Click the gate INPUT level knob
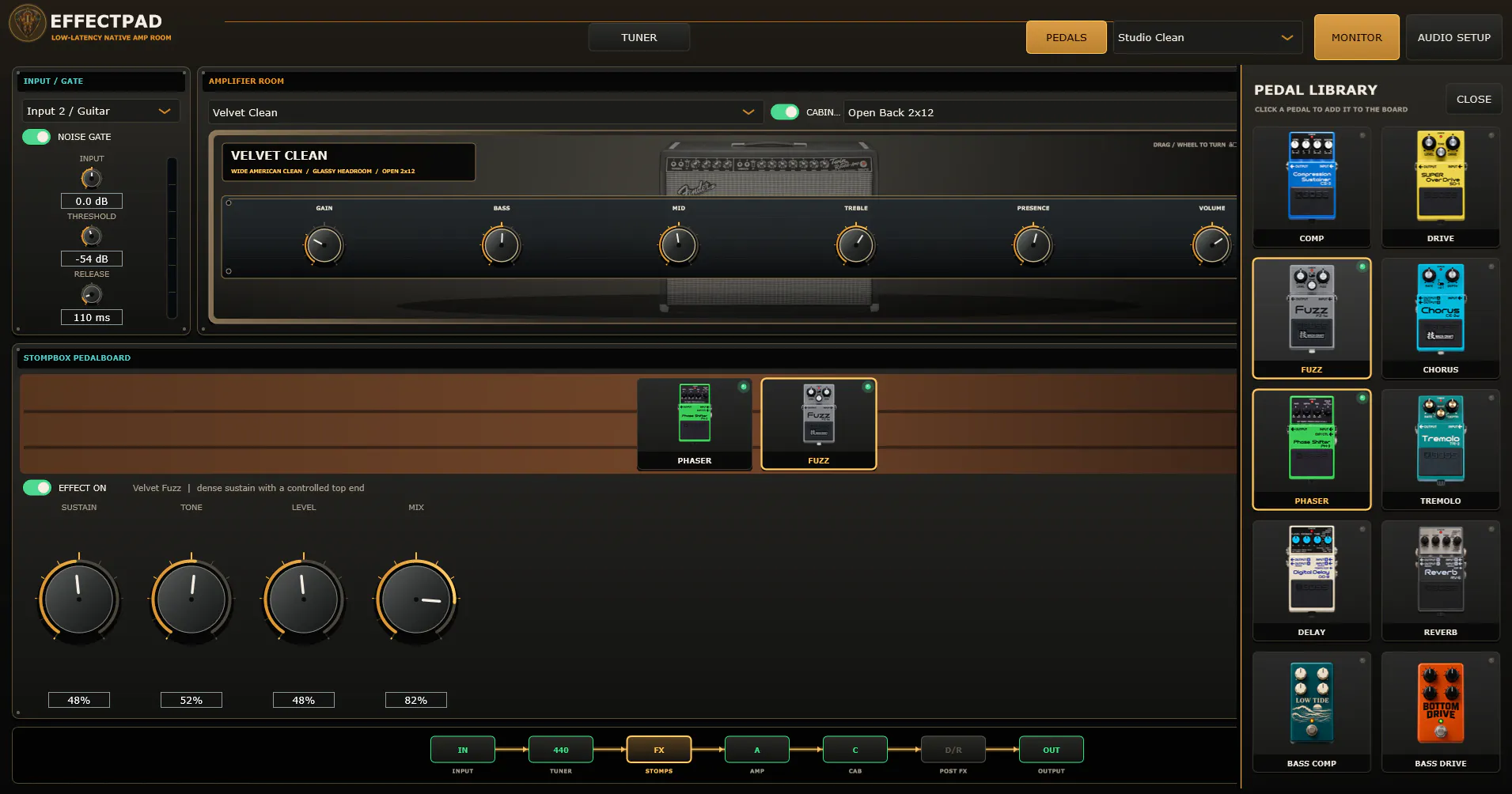 [x=92, y=178]
